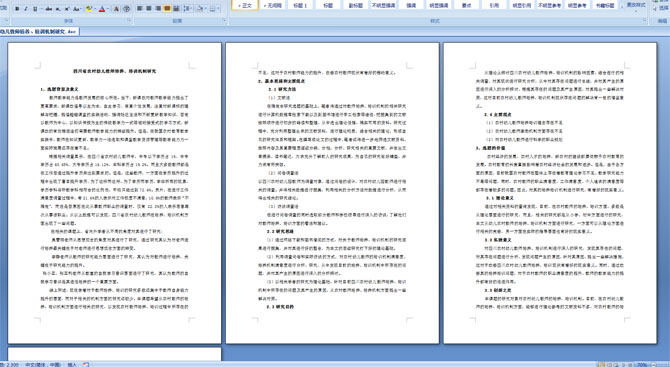The width and height of the screenshot is (670, 367).
Task: Apply strikethrough to text
Action: tap(48, 9)
